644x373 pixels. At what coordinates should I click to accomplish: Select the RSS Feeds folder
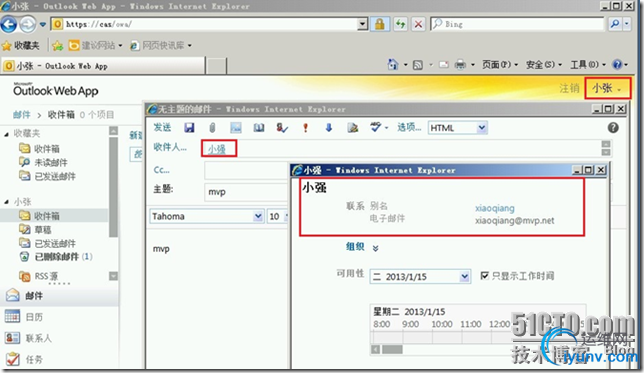pos(39,276)
